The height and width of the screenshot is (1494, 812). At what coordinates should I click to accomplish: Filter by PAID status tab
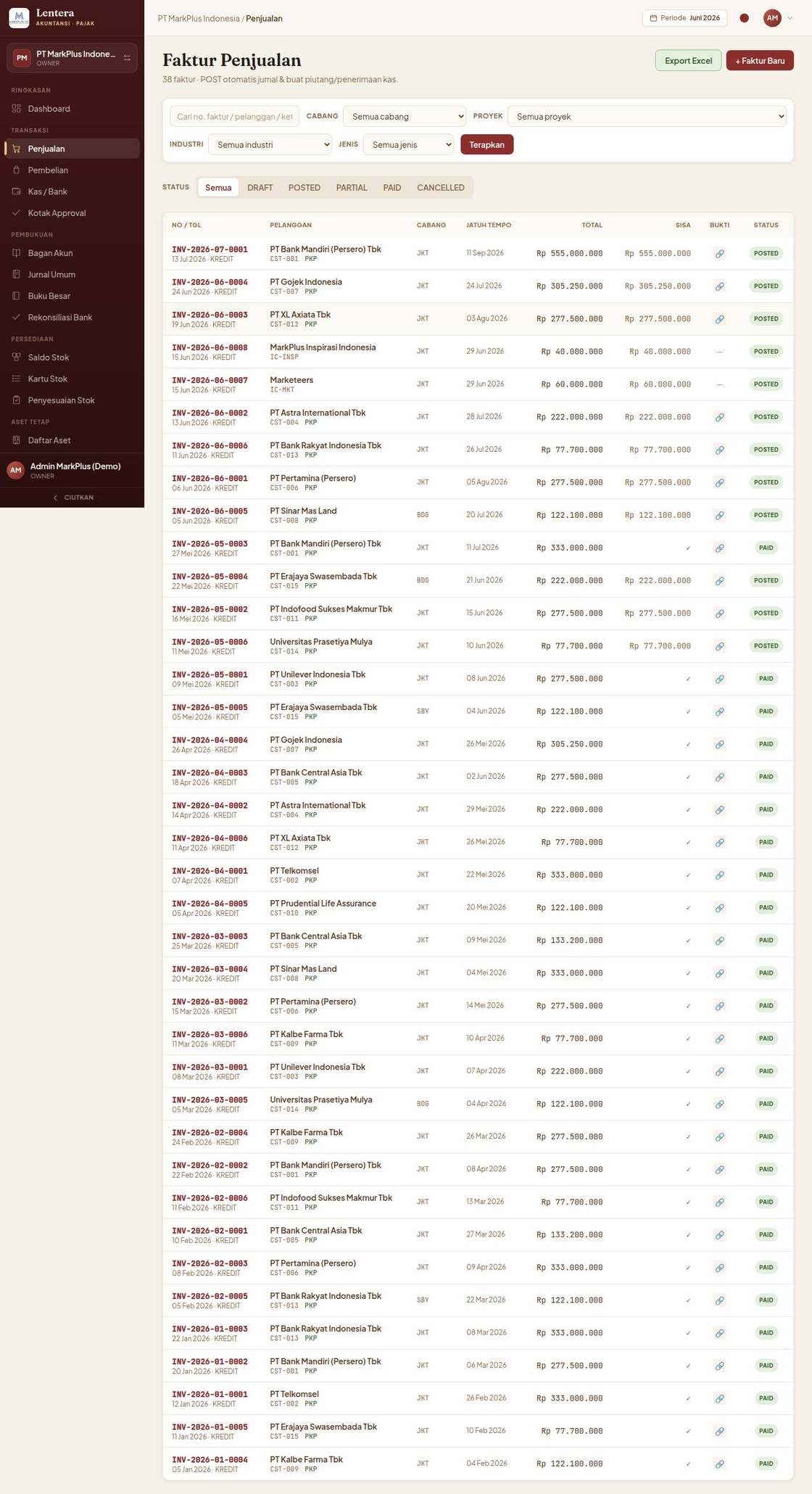(x=392, y=187)
